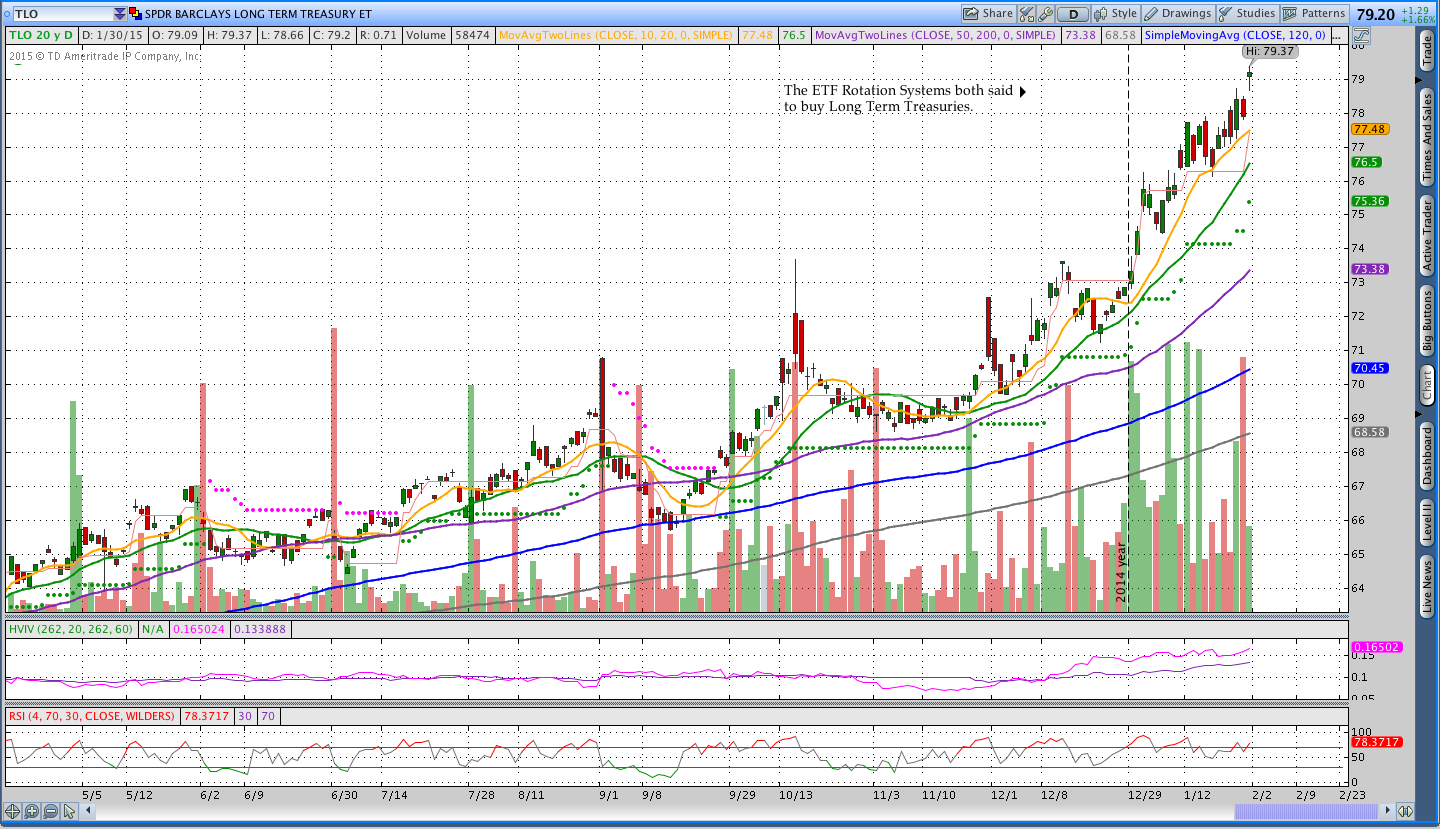Click the HVIV 0.16502 value bubble
1440x829 pixels.
pyautogui.click(x=1376, y=647)
